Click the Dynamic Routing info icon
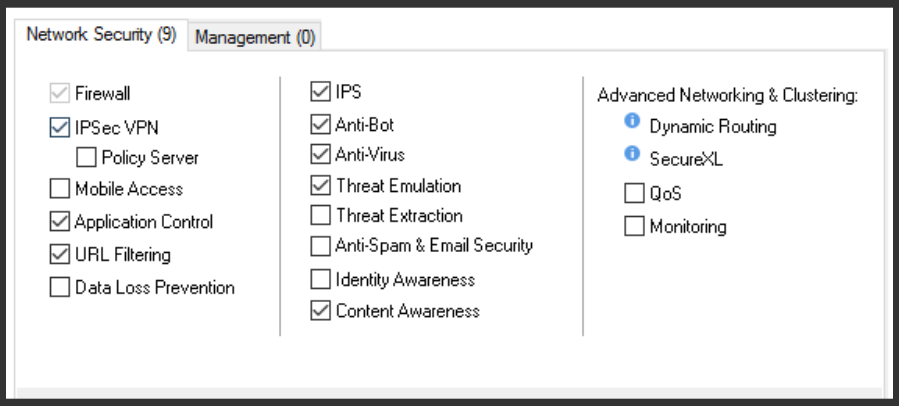This screenshot has height=406, width=899. (632, 122)
